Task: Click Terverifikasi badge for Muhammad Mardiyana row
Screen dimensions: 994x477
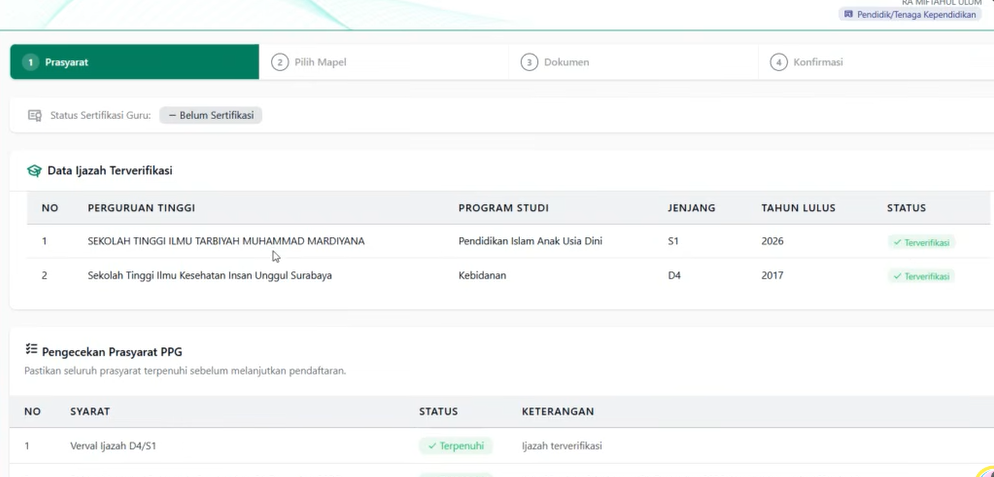Action: click(921, 242)
